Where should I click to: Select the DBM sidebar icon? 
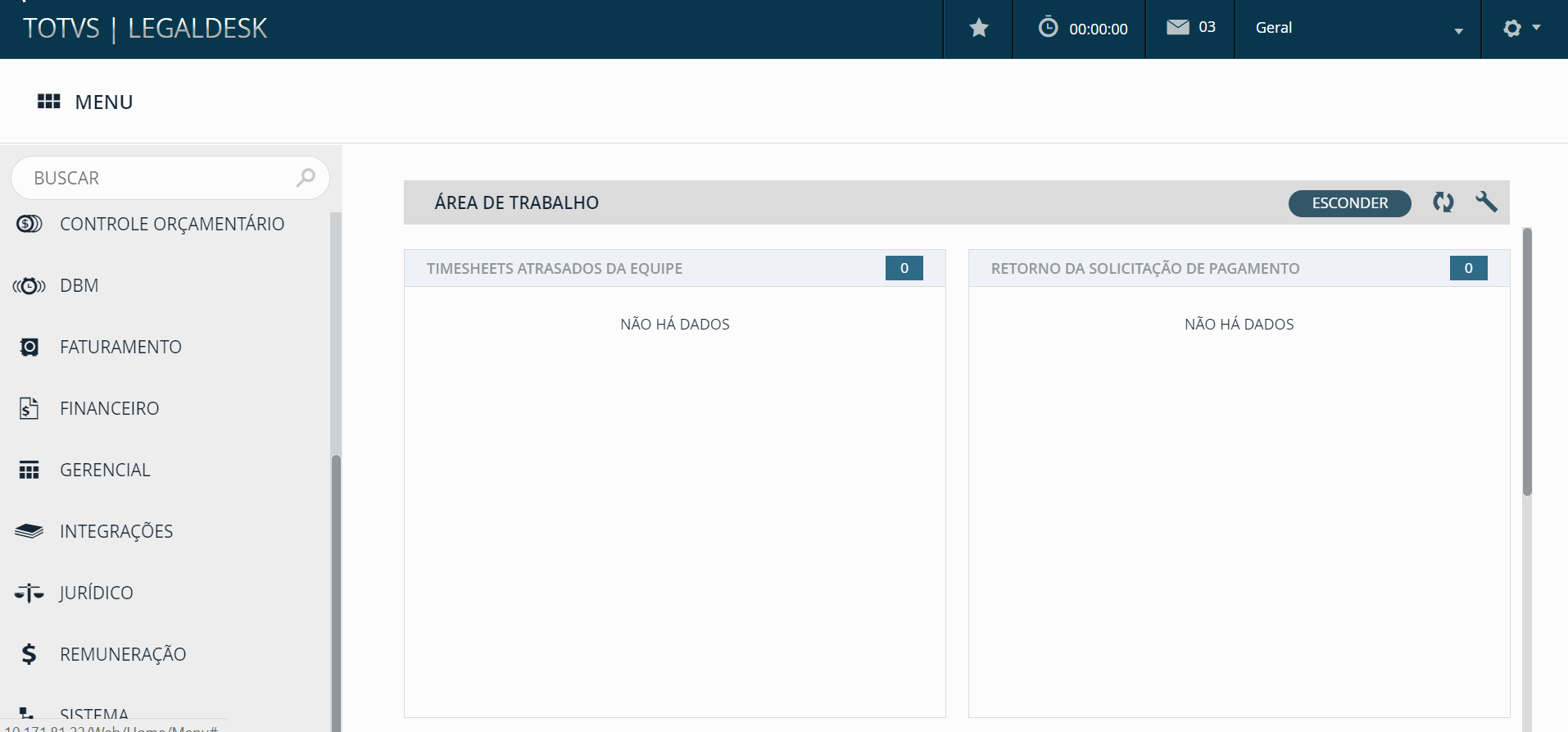29,286
